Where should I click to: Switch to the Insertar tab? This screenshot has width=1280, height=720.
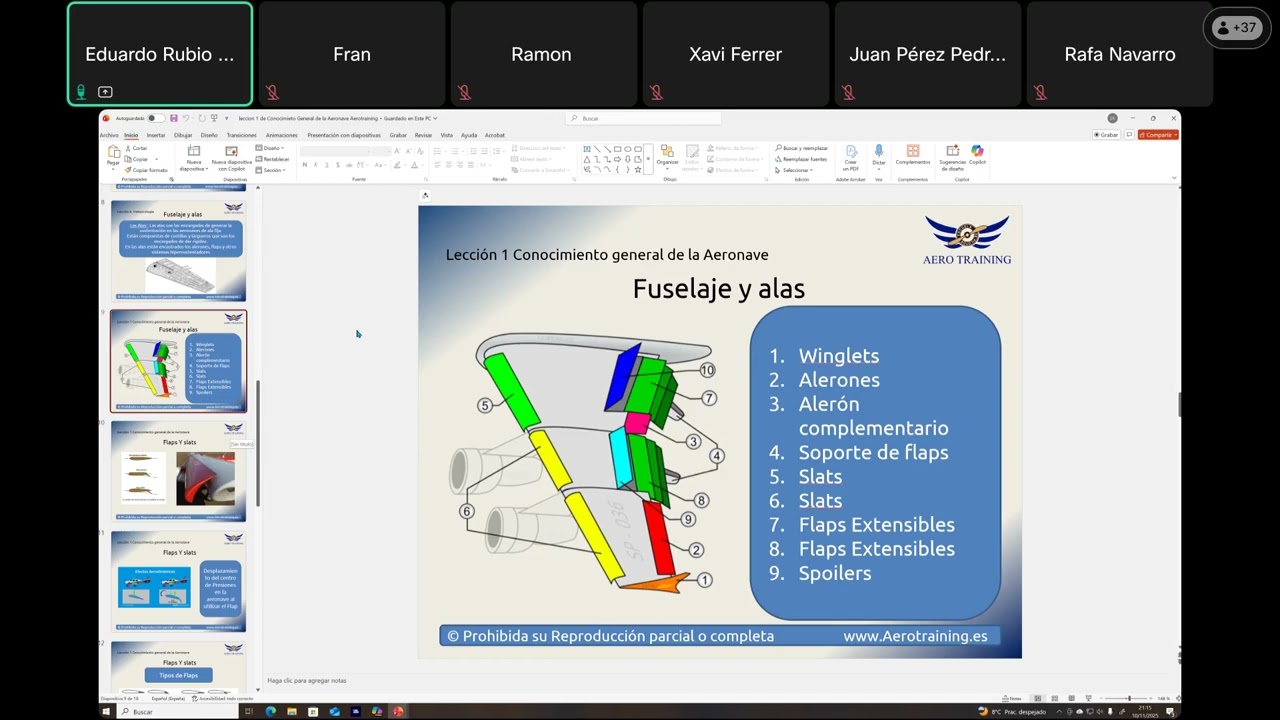pos(156,135)
